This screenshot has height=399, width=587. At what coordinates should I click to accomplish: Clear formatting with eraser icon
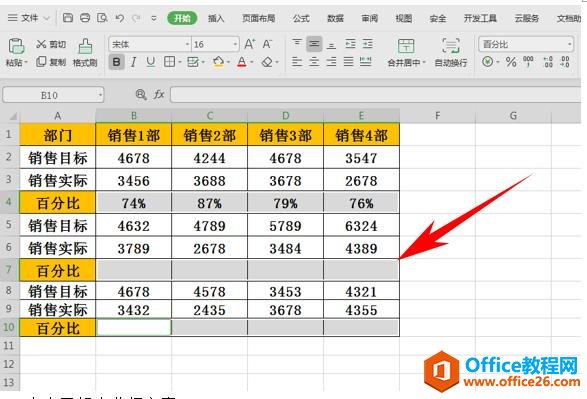point(267,62)
